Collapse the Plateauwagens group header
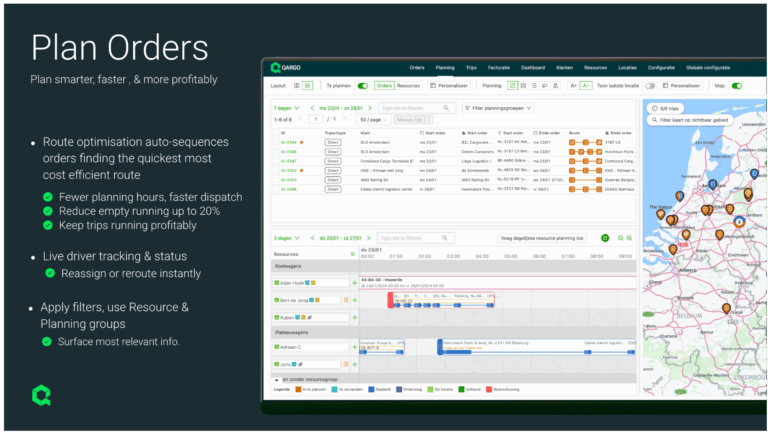The image size is (768, 432). click(454, 333)
